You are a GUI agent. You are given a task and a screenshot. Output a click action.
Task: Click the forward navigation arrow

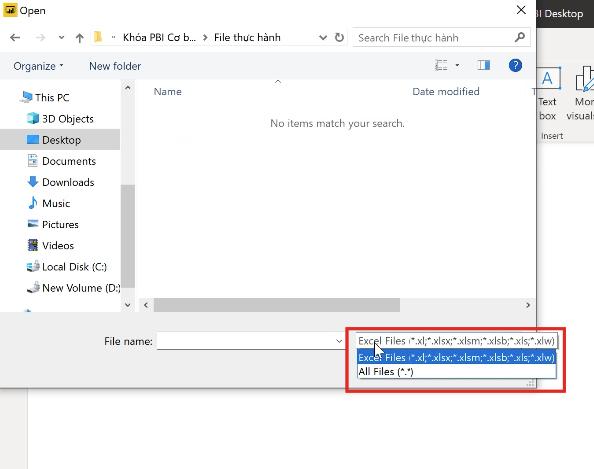[40, 38]
